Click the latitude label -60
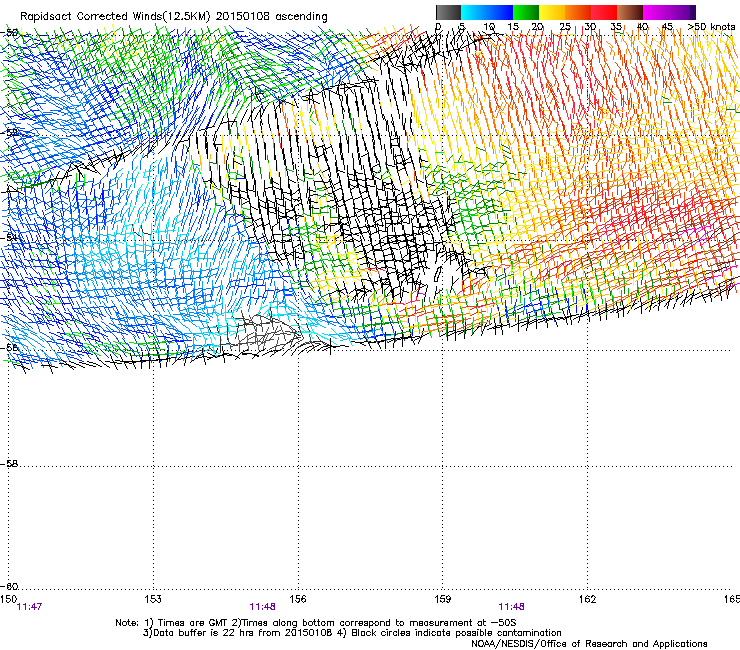The image size is (740, 650). (9, 587)
